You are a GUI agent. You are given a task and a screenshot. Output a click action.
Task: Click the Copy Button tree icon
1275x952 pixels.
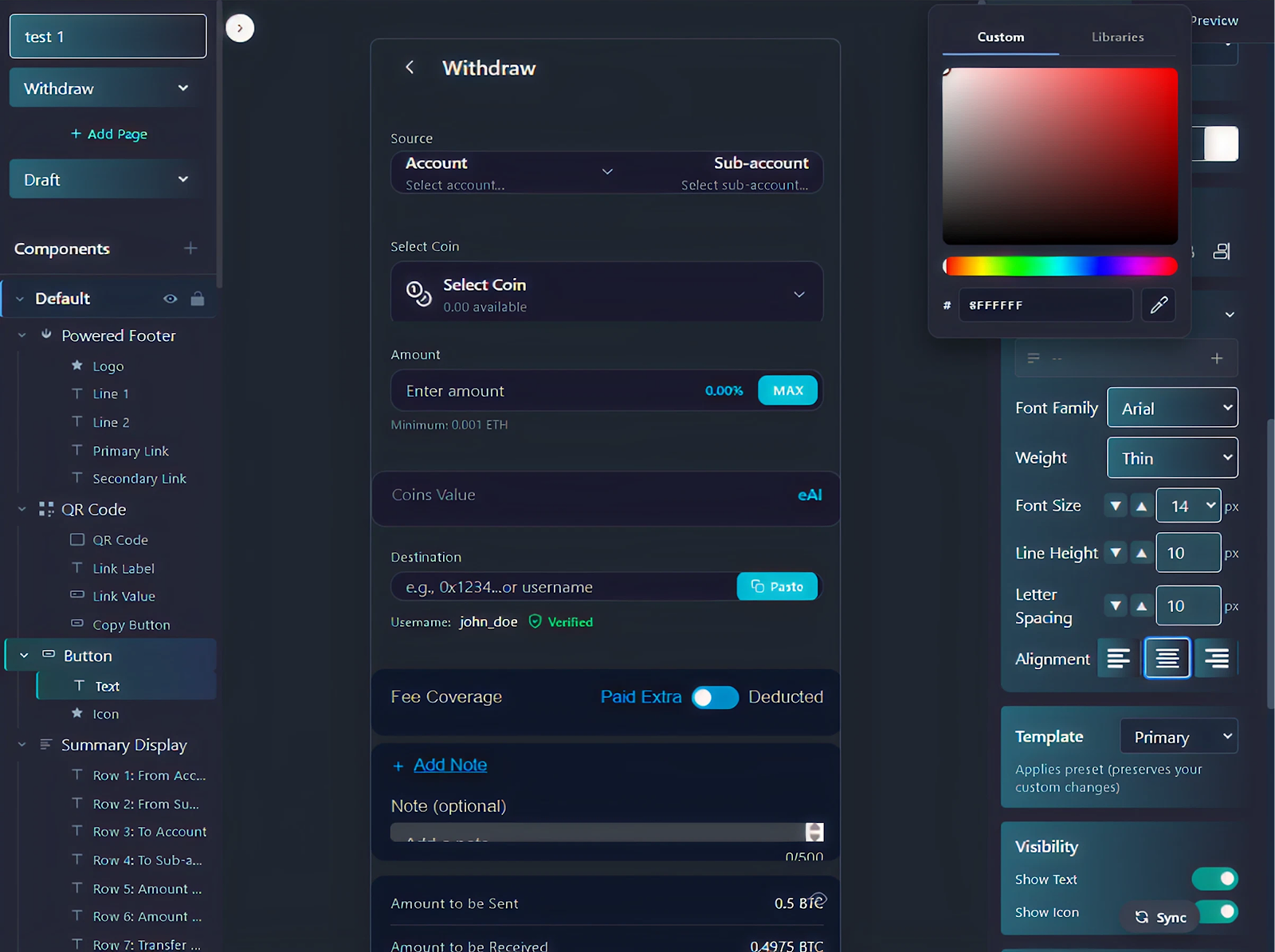point(77,623)
